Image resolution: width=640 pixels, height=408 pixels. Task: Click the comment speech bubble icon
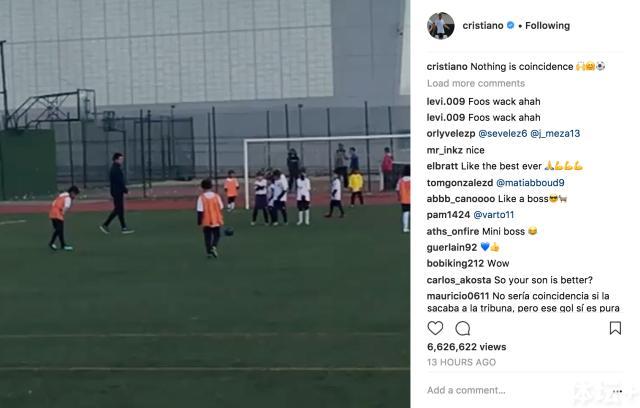(x=462, y=328)
